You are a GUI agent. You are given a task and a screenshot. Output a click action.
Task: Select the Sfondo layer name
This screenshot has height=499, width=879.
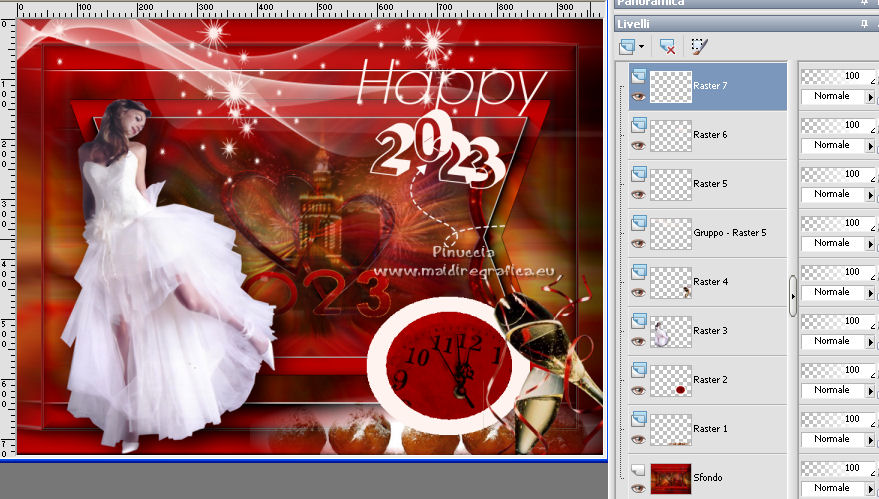point(707,478)
